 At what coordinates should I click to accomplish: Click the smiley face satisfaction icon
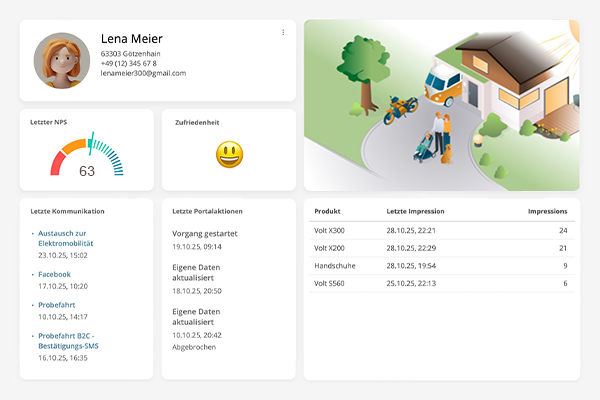click(229, 154)
